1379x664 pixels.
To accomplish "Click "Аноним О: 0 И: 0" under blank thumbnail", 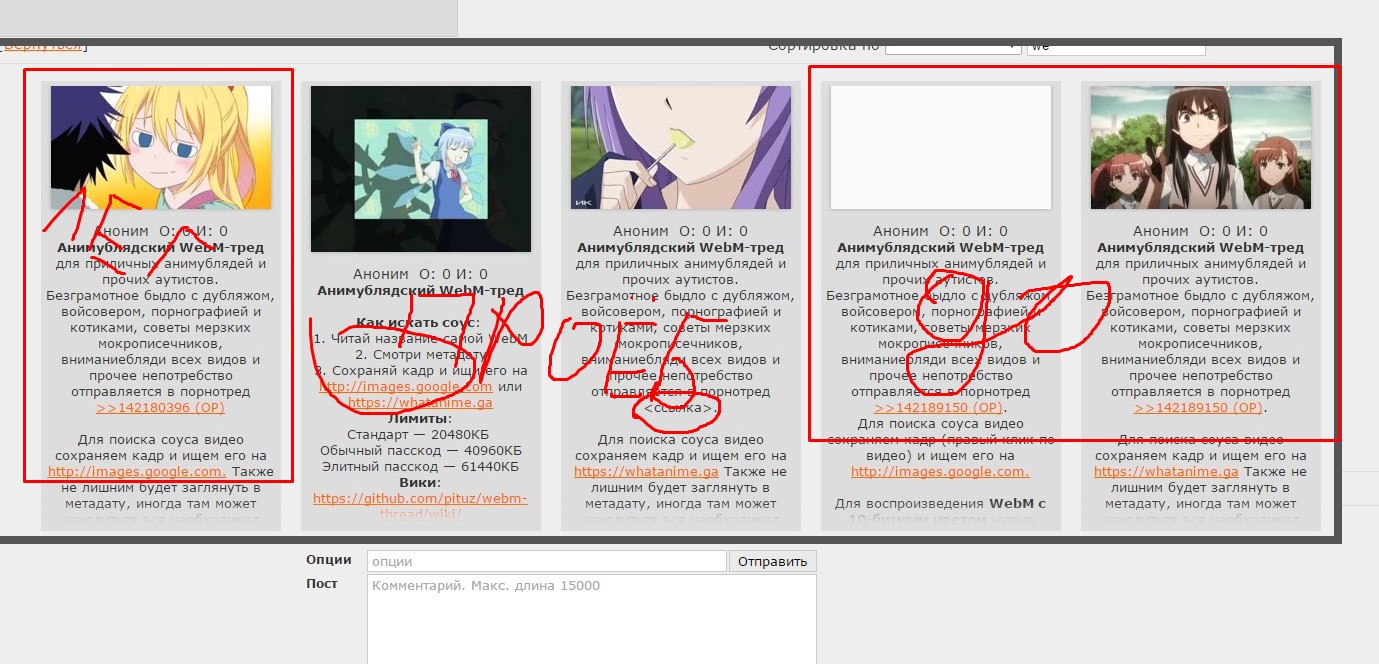I will pos(941,231).
